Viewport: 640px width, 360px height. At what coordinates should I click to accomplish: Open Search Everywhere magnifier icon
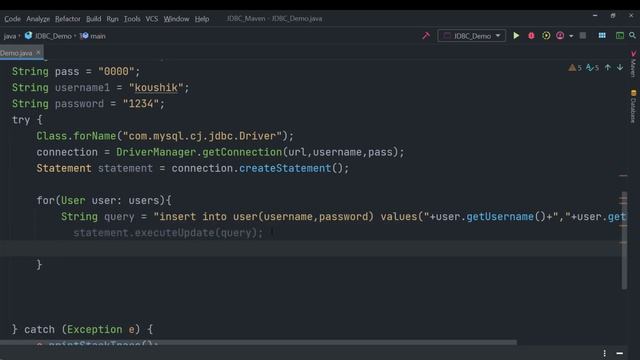point(632,36)
